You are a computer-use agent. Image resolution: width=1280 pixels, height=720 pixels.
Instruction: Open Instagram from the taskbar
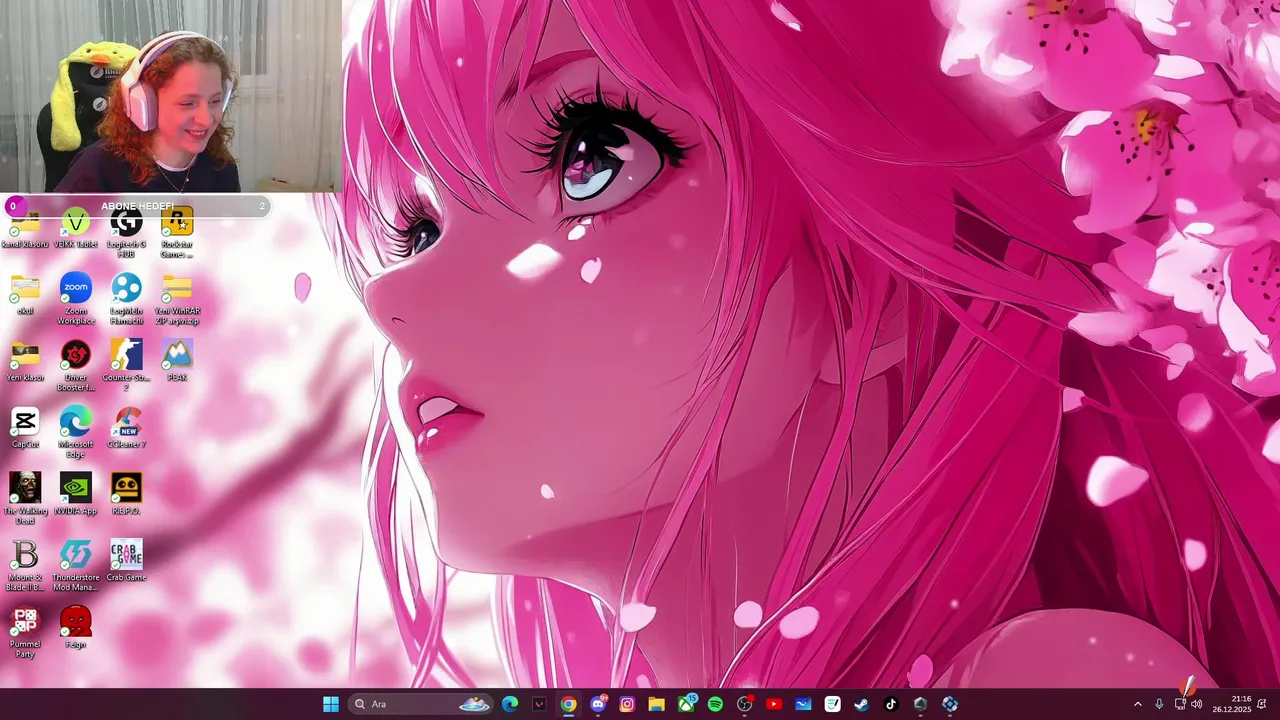pos(627,704)
